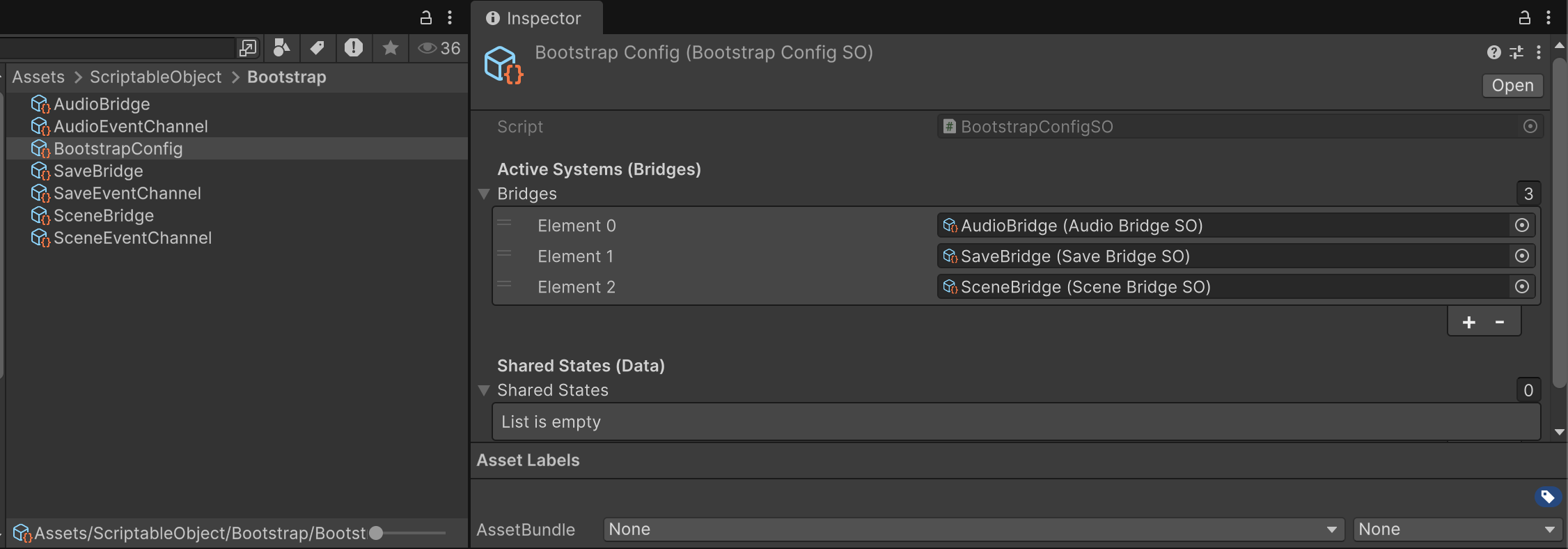This screenshot has height=549, width=1568.
Task: Open the preset selector icon in Inspector
Action: point(1516,52)
